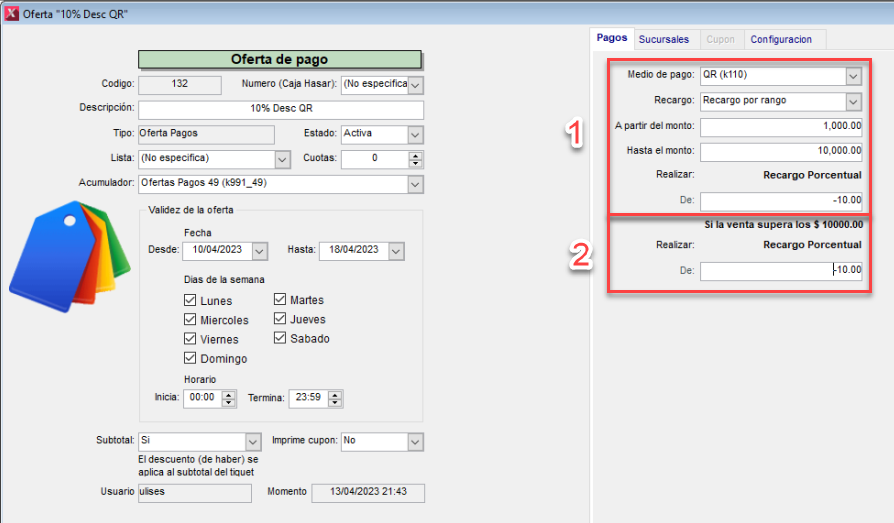This screenshot has width=894, height=523.
Task: Switch to the Sucursales tab
Action: pyautogui.click(x=664, y=39)
